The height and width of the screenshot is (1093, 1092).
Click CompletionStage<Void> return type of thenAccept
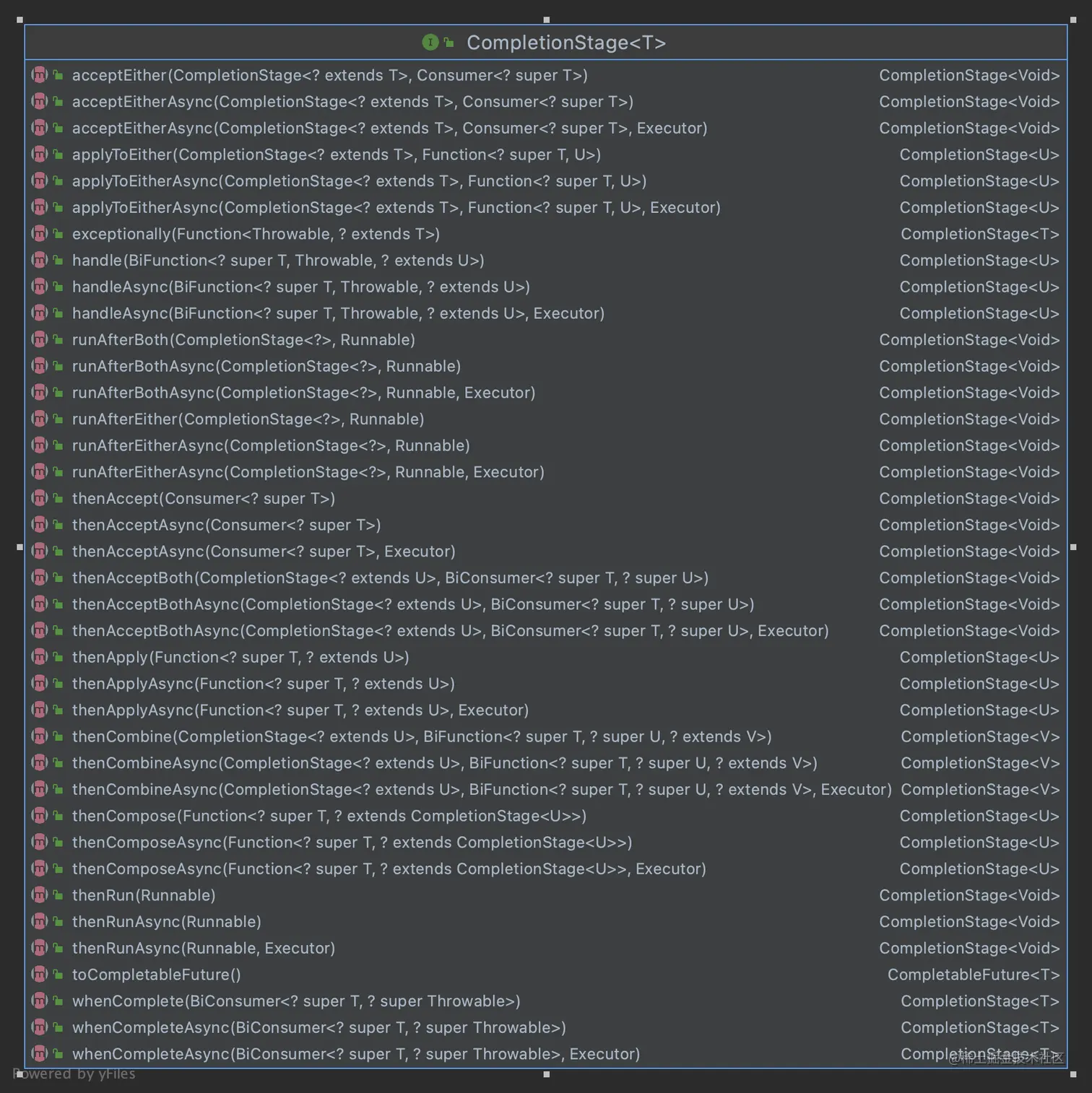pos(969,499)
